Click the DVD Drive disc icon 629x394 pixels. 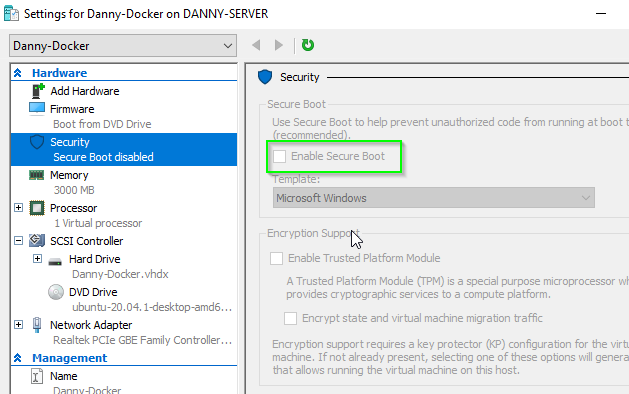pos(56,292)
